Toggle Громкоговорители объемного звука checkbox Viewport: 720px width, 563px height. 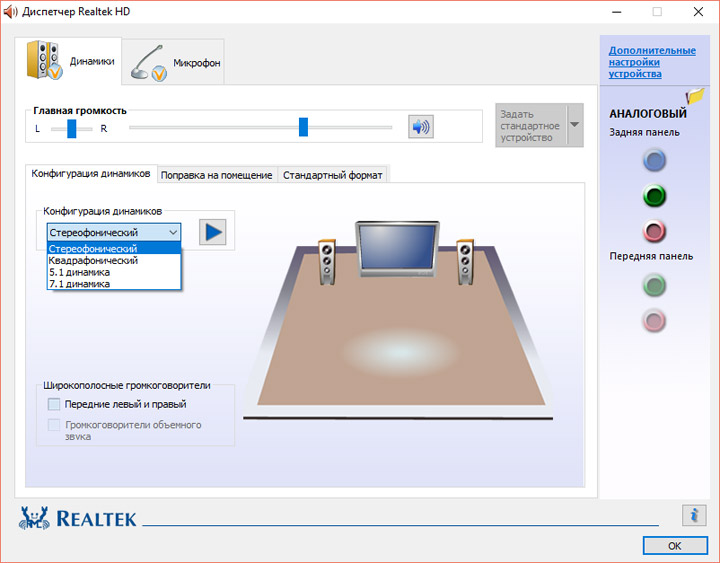point(54,425)
